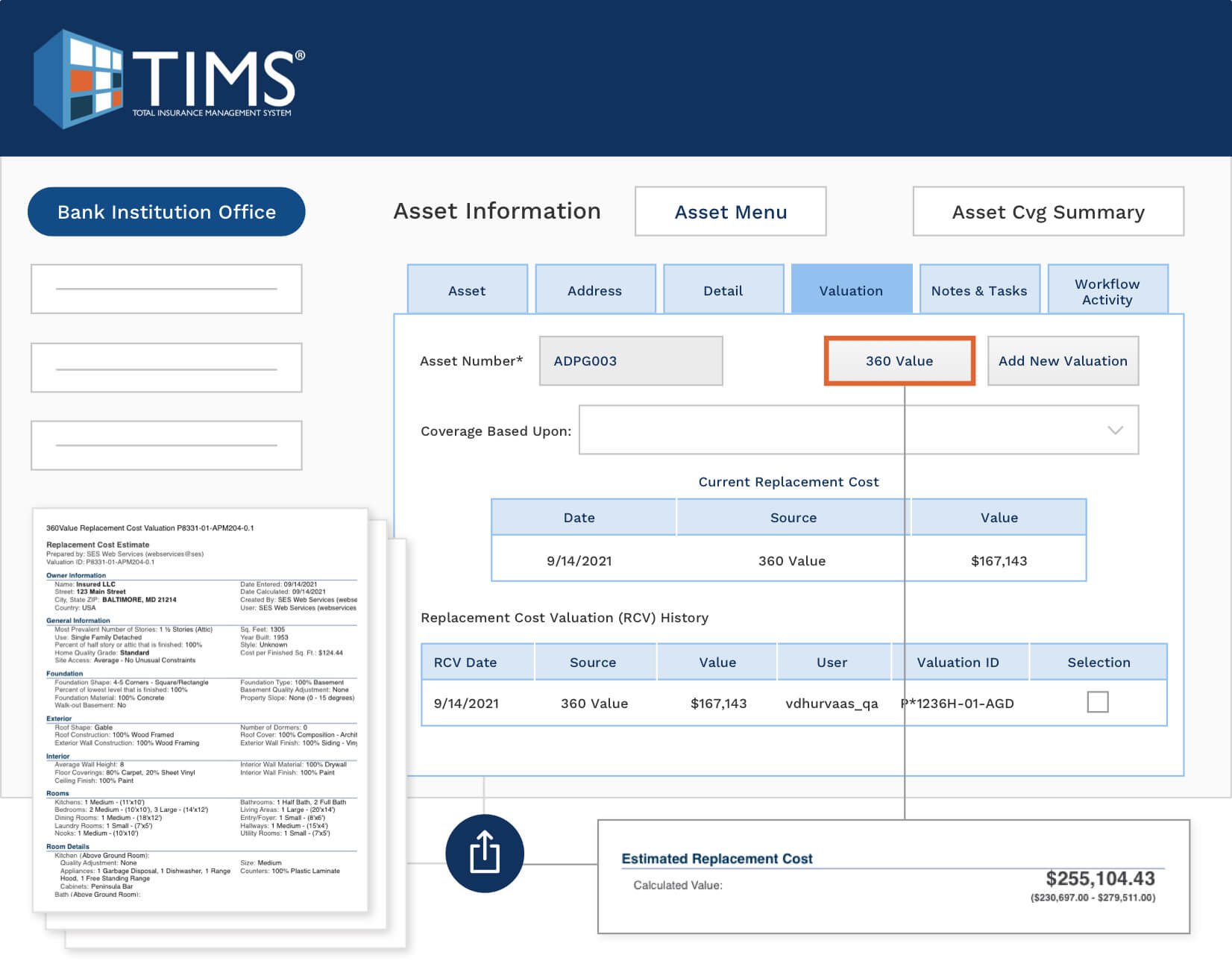Click the Asset Number field
The image size is (1232, 961).
[630, 361]
